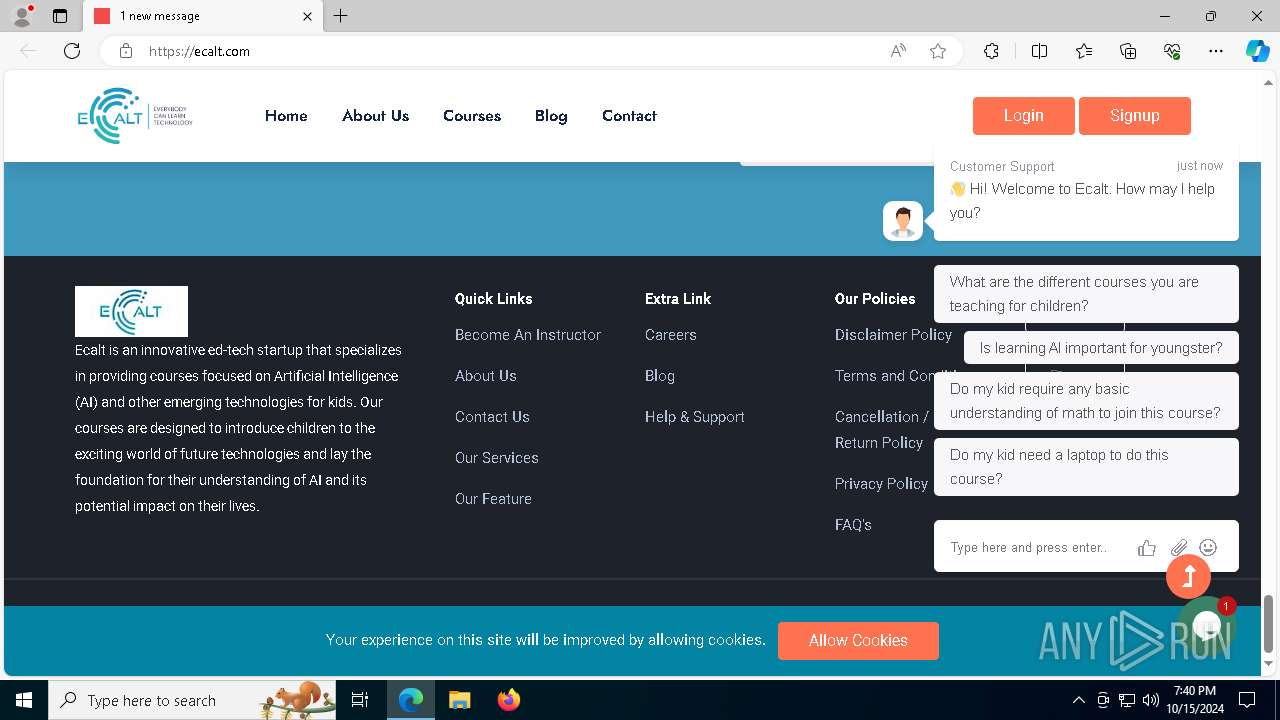Select 'need a laptop' chat suggestion
Viewport: 1280px width, 720px height.
coord(1086,467)
